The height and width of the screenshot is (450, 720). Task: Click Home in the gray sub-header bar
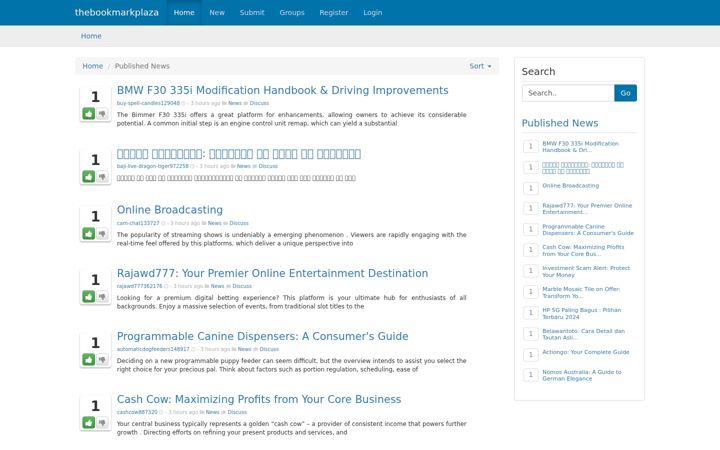[x=91, y=36]
